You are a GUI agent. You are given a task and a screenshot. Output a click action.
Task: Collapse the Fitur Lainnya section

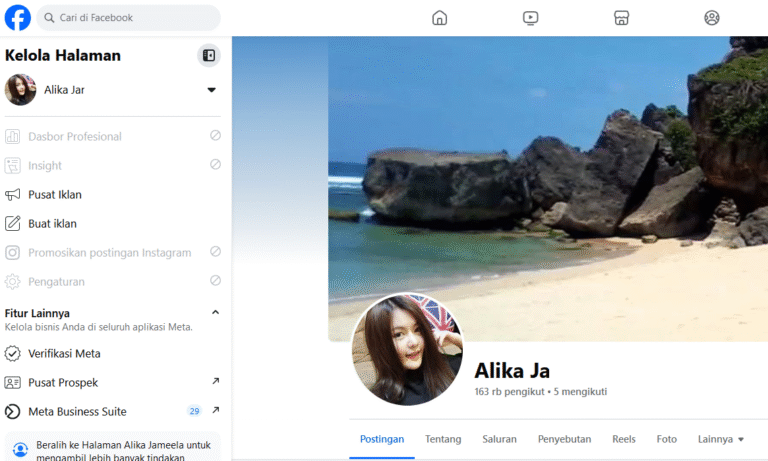coord(215,313)
